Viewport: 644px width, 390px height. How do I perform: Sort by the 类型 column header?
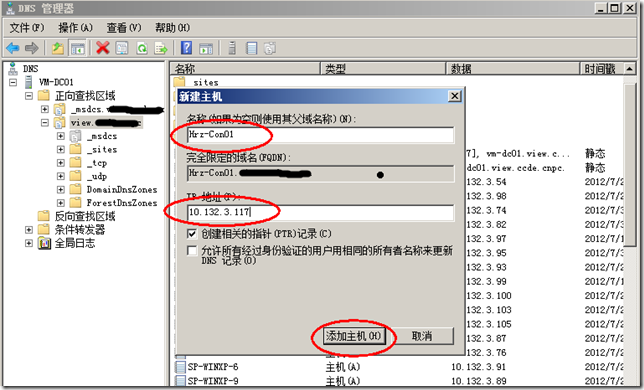pyautogui.click(x=383, y=69)
